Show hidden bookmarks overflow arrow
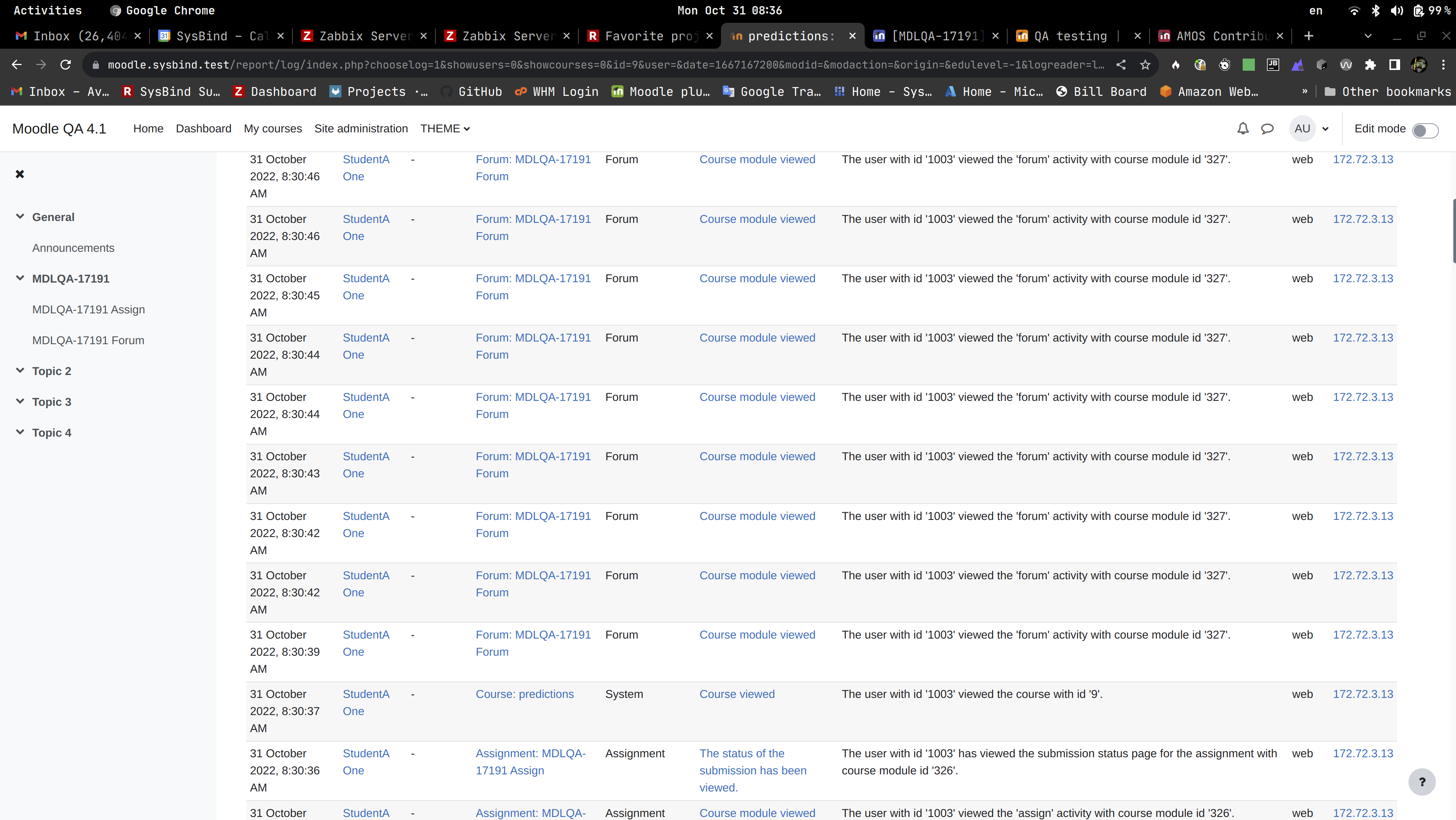 (x=1305, y=92)
